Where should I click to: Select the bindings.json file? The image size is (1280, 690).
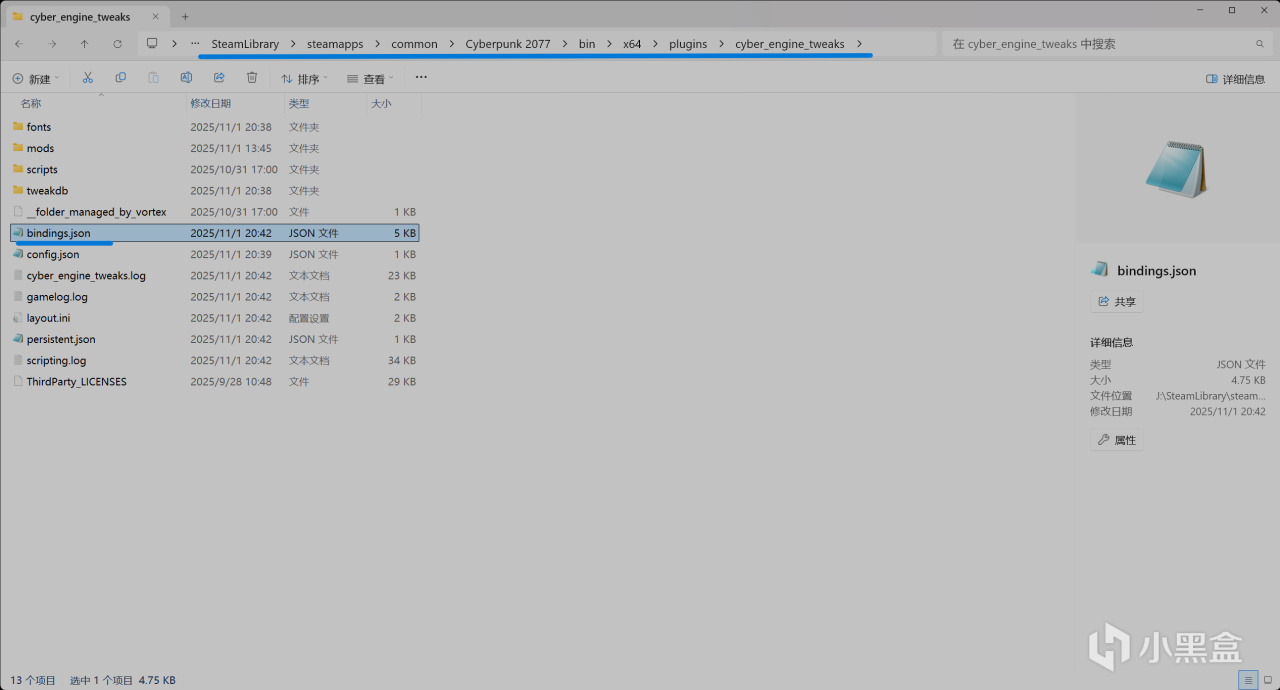215,233
